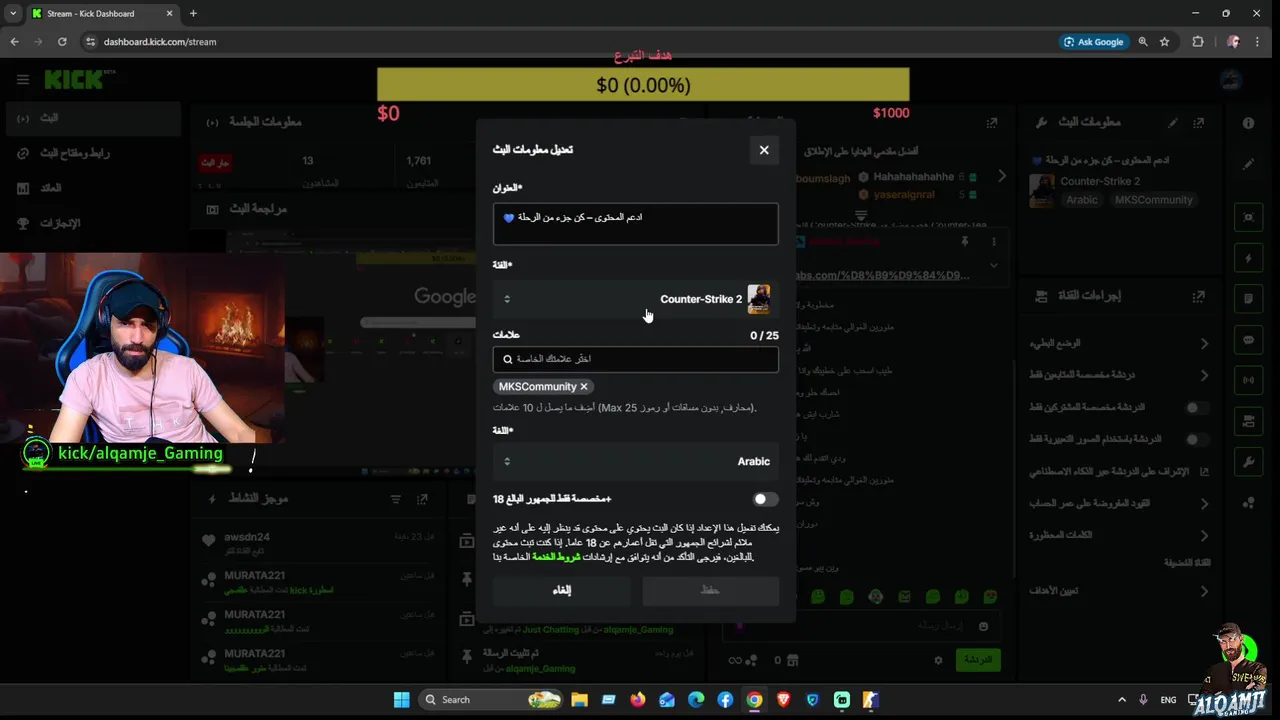Collapse the pinned message chevron
The width and height of the screenshot is (1280, 720).
pos(993,266)
